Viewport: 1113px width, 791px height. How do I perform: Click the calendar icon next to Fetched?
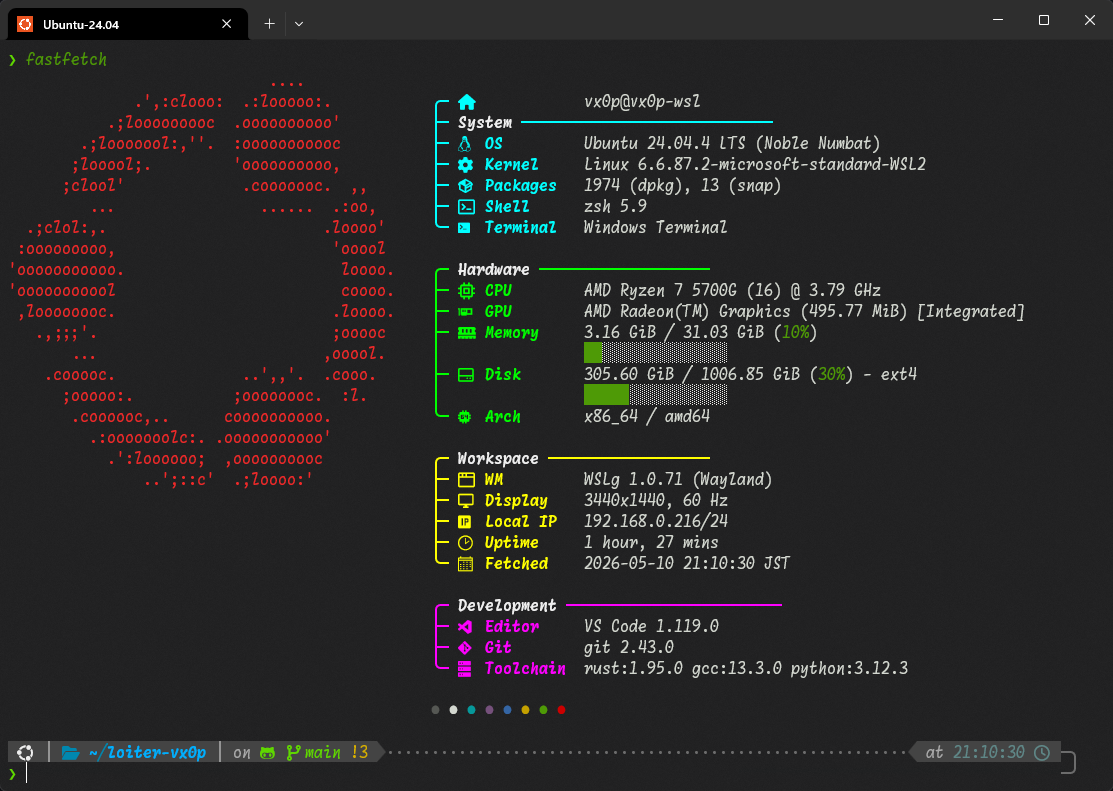click(466, 564)
